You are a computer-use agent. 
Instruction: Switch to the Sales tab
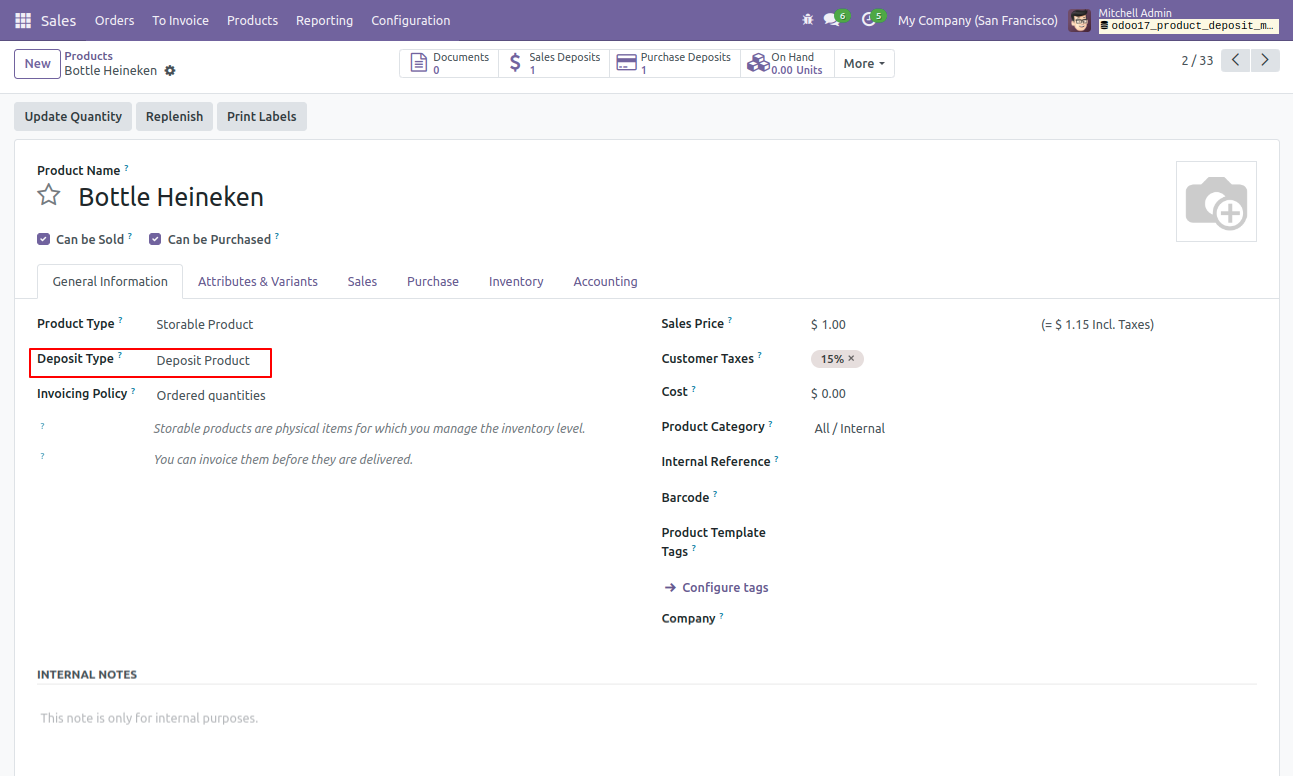point(362,282)
